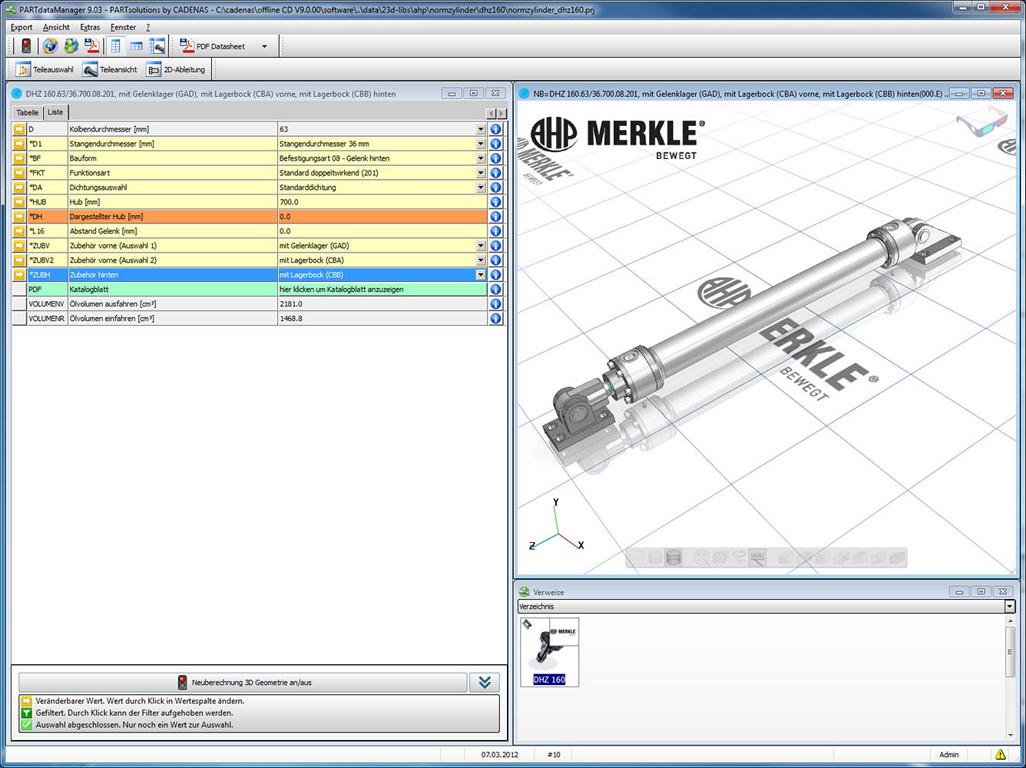The width and height of the screenshot is (1026, 768).
Task: Open the Funktionsart value dropdown
Action: click(481, 173)
